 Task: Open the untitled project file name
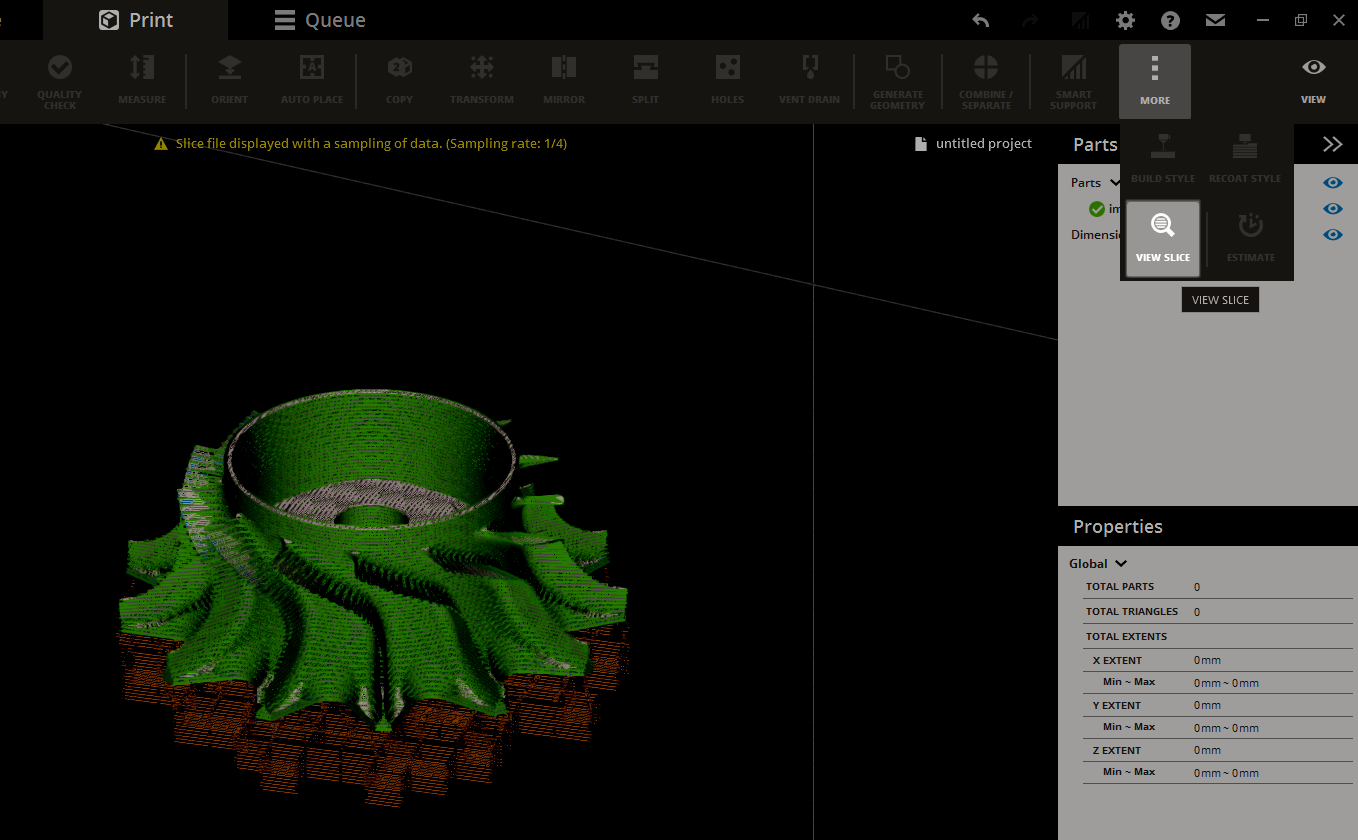(x=983, y=143)
